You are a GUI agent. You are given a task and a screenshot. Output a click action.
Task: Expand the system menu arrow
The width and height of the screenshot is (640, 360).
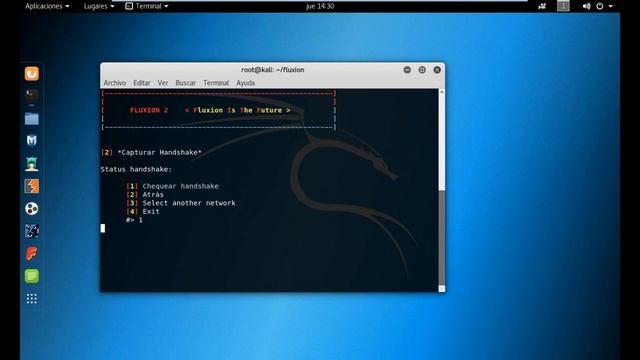click(611, 6)
